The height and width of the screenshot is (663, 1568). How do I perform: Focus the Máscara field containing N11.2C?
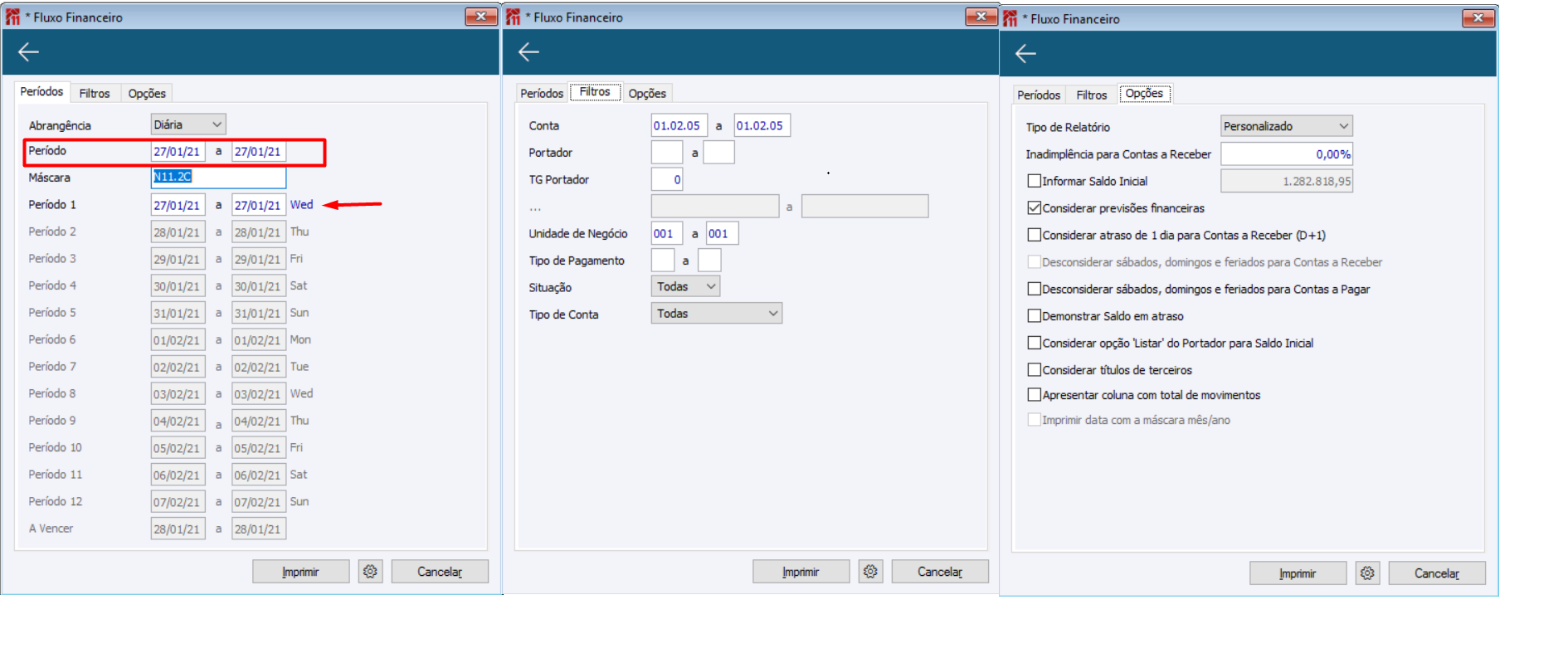point(218,177)
